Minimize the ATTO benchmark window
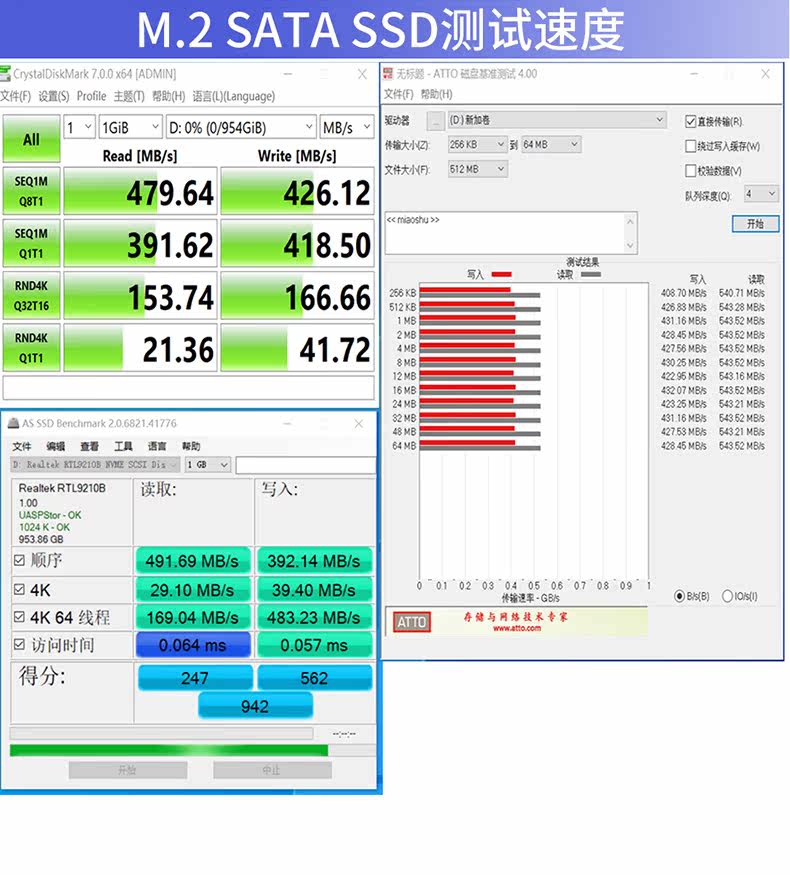790x875 pixels. point(694,73)
